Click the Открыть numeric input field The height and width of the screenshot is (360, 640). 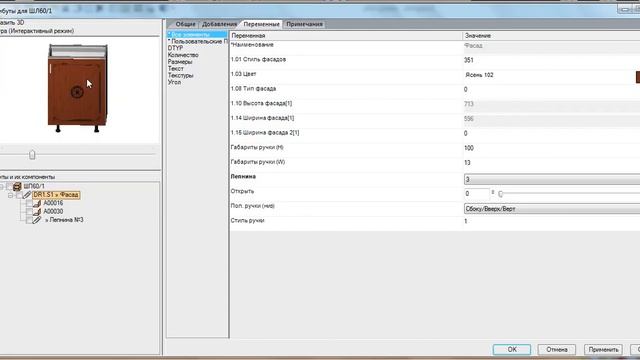476,193
